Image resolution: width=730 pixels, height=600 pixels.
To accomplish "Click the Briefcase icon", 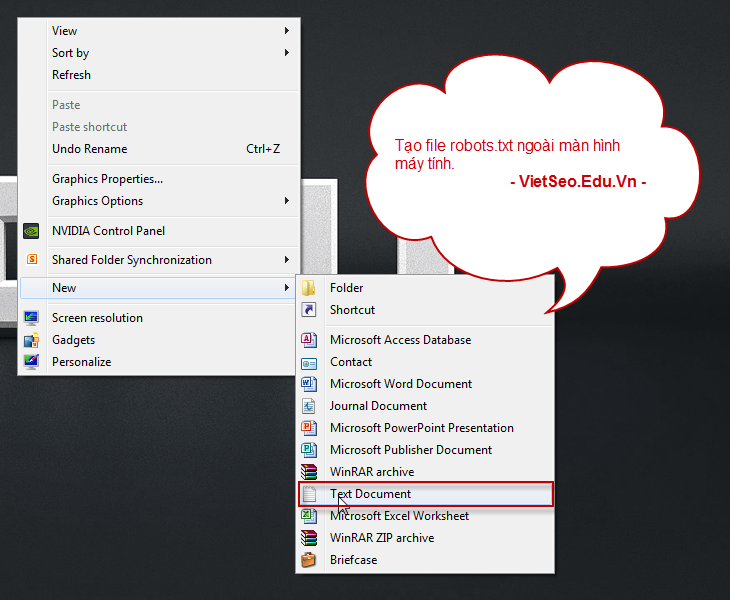I will pos(310,560).
